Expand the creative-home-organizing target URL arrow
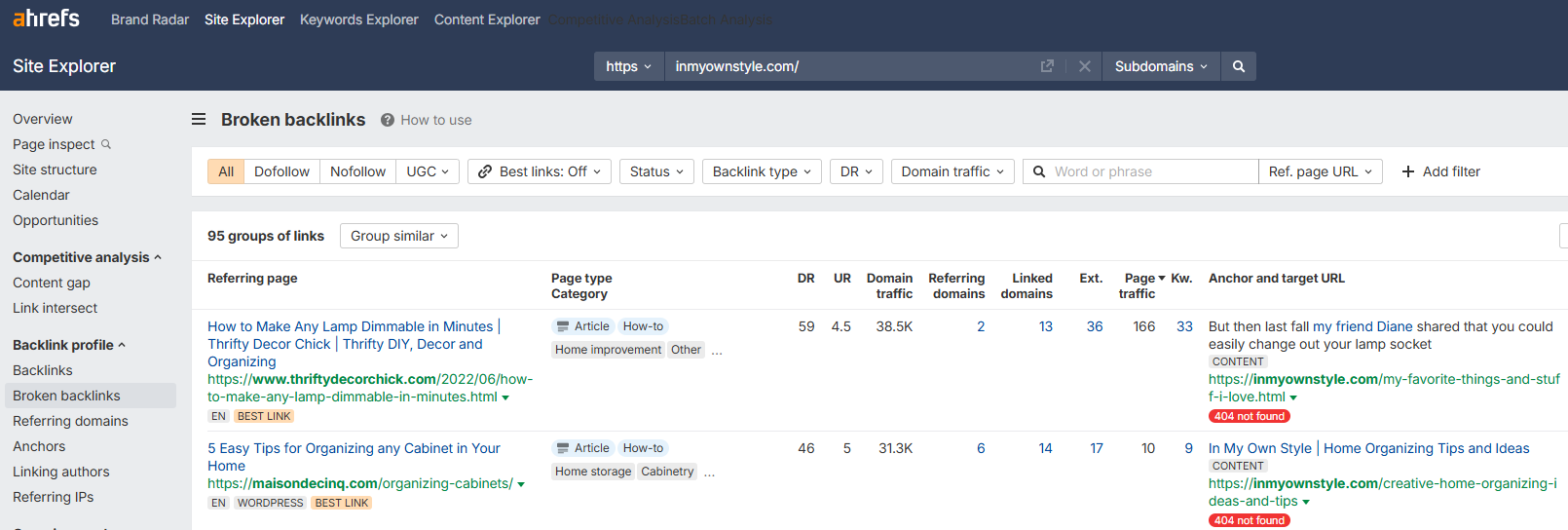The width and height of the screenshot is (1568, 530). (1306, 502)
